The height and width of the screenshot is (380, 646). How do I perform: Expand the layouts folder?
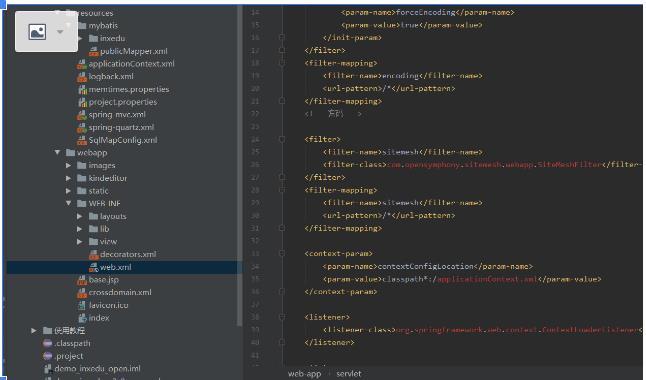click(x=80, y=216)
